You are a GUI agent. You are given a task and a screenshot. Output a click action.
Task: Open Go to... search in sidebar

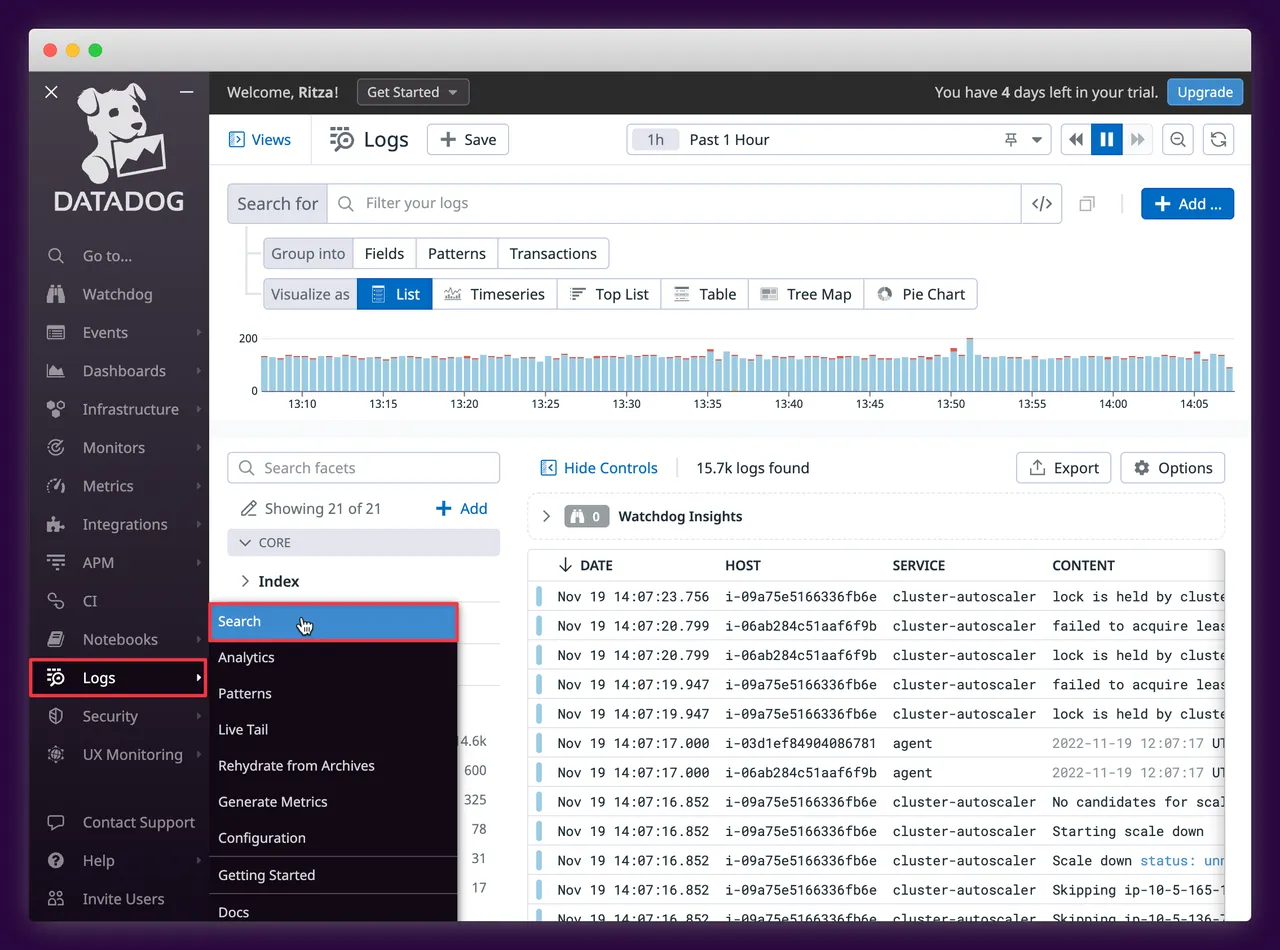pos(107,256)
